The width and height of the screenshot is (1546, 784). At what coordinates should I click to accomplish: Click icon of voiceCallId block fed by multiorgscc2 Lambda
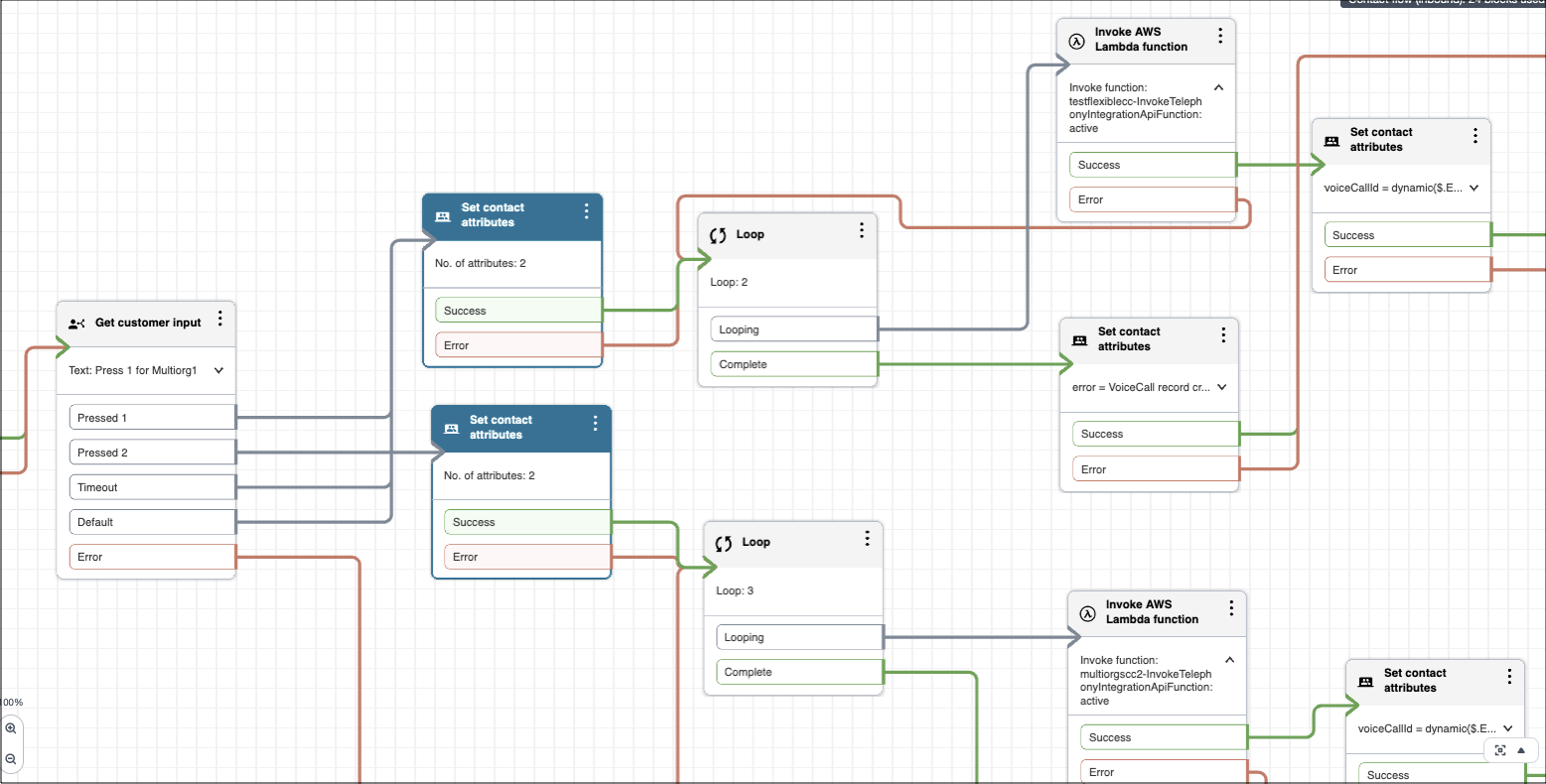click(x=1365, y=682)
